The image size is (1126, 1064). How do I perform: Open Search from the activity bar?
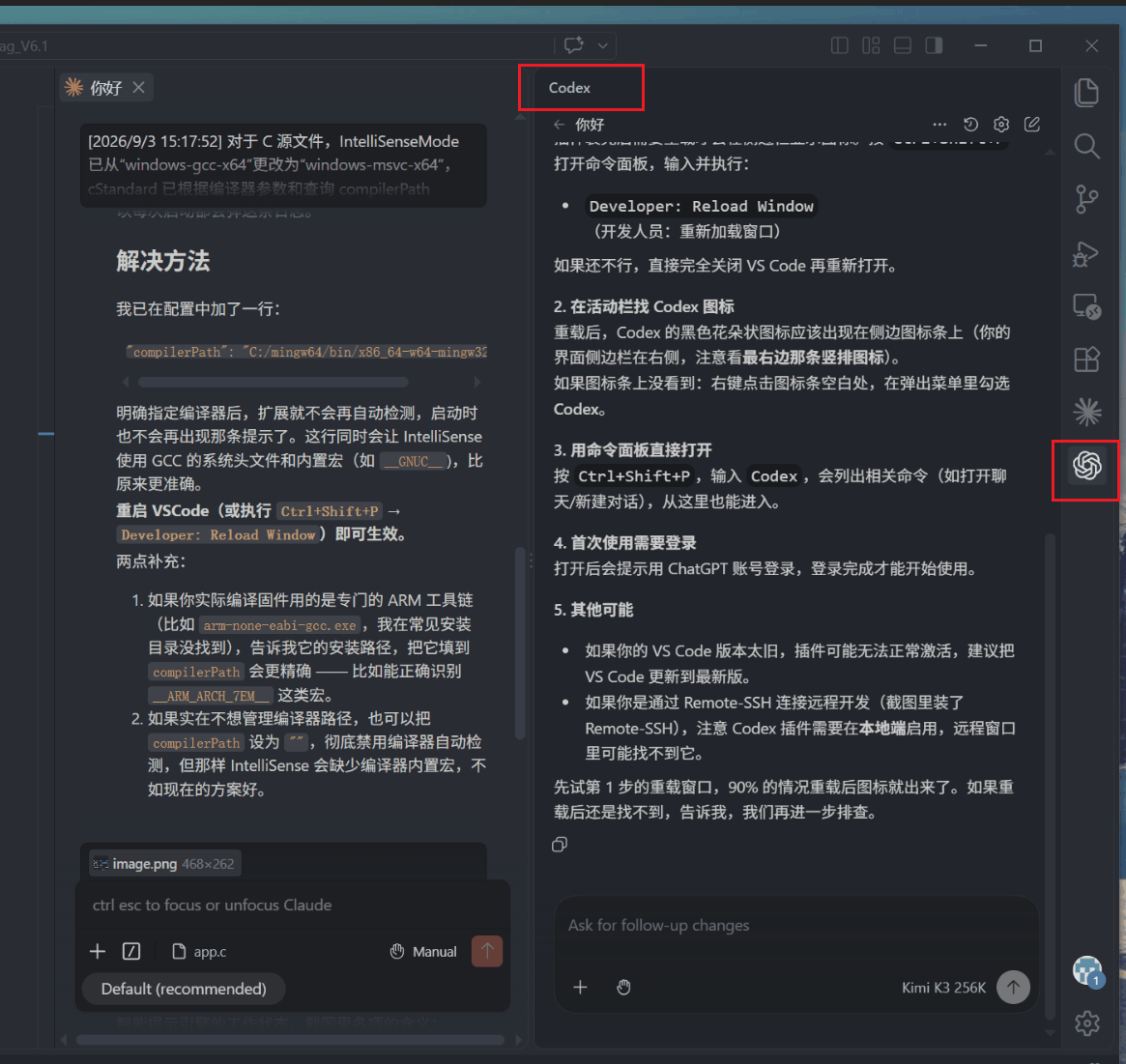click(x=1086, y=146)
